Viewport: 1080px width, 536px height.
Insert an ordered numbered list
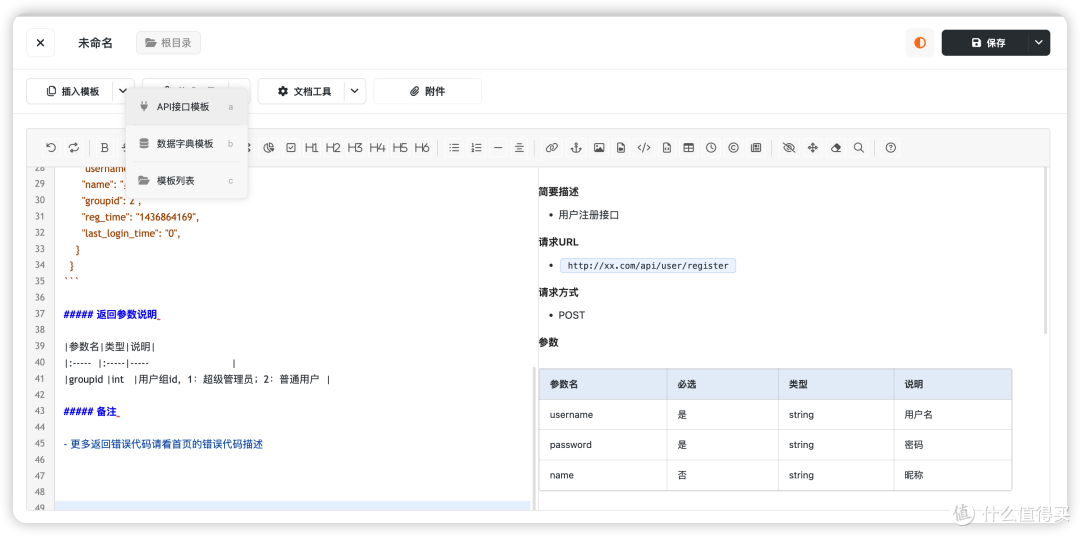pyautogui.click(x=476, y=147)
